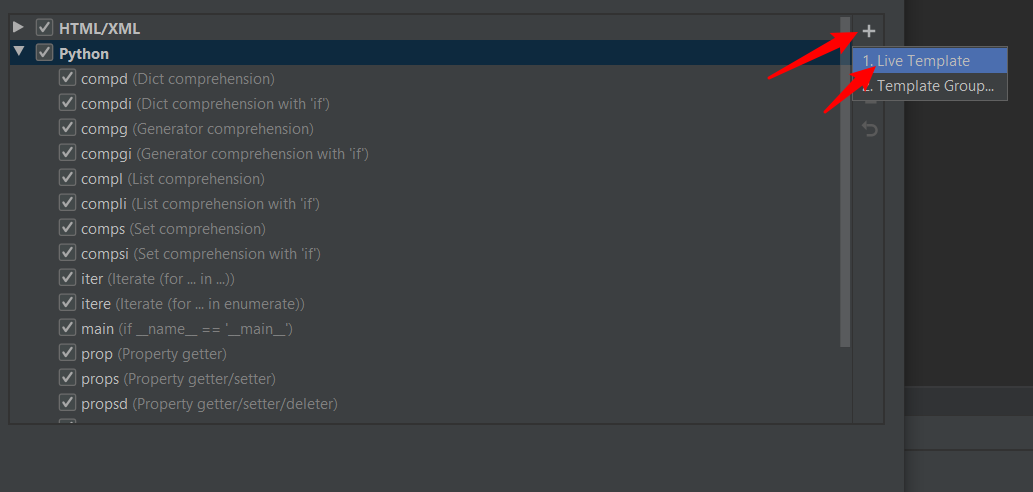Uncheck the HTML/XML group checkbox
This screenshot has width=1033, height=492.
coord(44,28)
